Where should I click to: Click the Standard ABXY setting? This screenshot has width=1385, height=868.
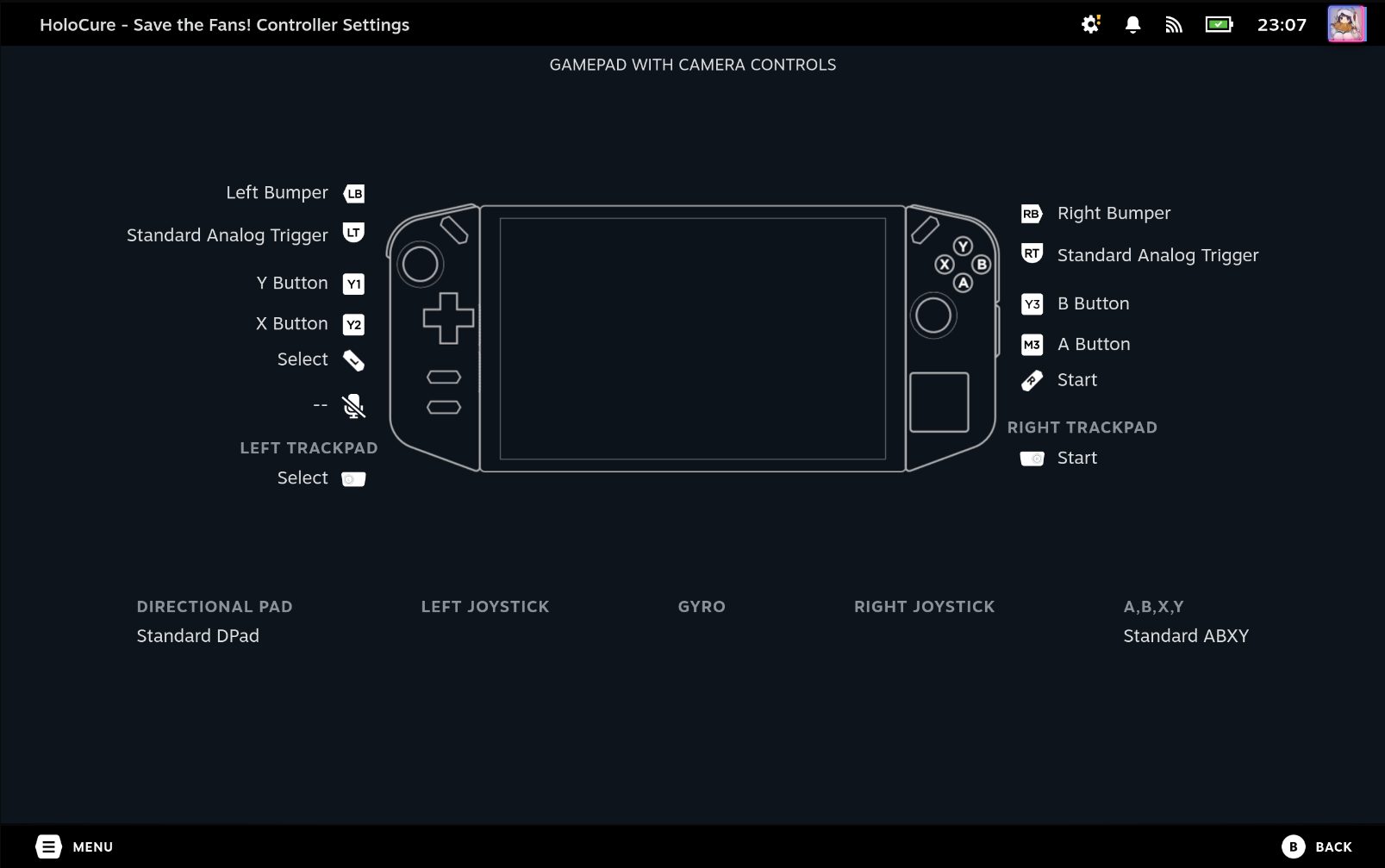pyautogui.click(x=1186, y=636)
